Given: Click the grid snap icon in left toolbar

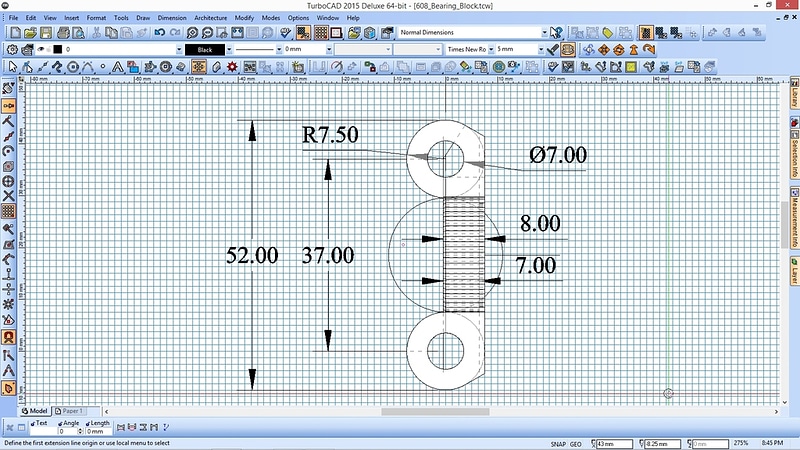Looking at the screenshot, I should (x=9, y=211).
